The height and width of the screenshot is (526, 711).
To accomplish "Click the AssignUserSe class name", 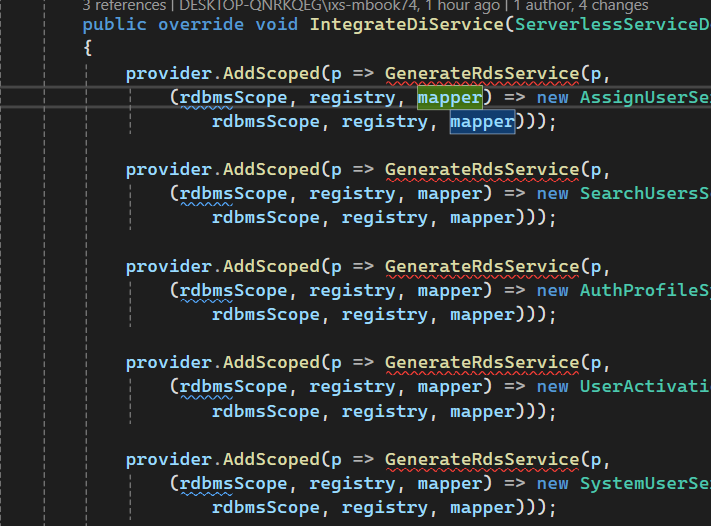I will tap(645, 97).
